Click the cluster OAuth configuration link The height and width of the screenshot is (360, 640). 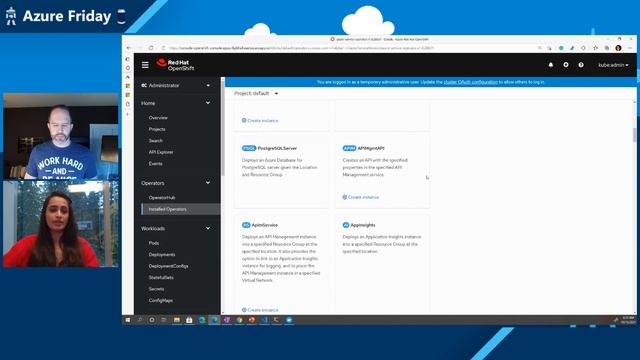pos(471,82)
